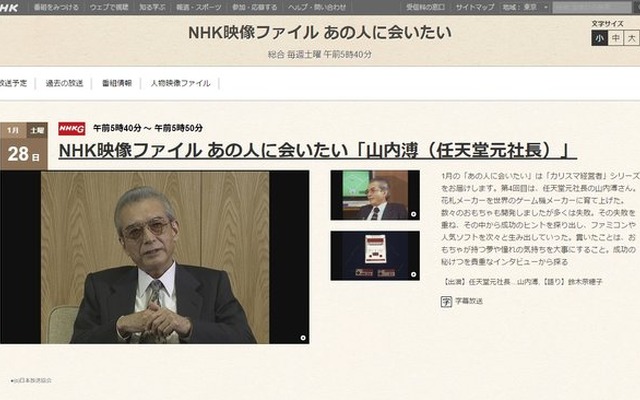Open the ウェブで視聴 menu
Viewport: 640px width, 400px height.
(109, 7)
